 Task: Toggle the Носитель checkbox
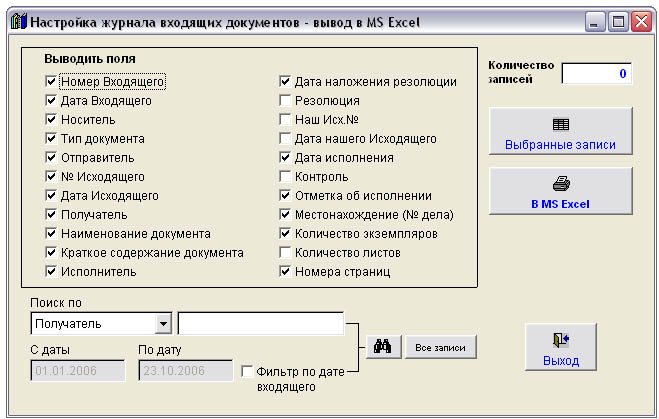(x=51, y=119)
